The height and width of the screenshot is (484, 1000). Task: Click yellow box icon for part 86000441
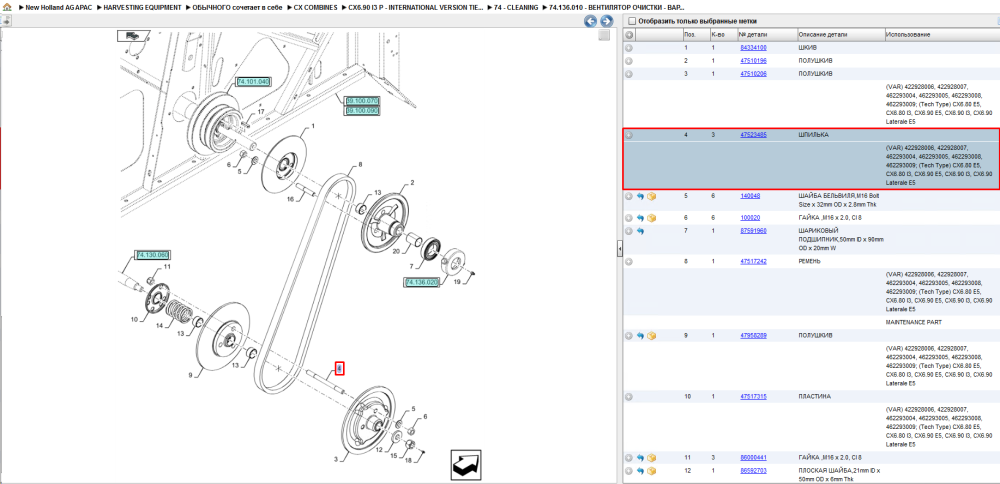click(x=651, y=458)
